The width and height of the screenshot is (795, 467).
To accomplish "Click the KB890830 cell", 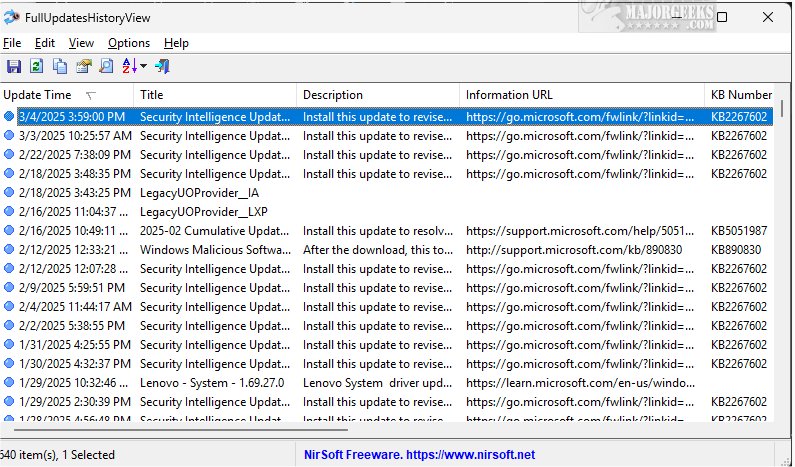I will point(736,249).
